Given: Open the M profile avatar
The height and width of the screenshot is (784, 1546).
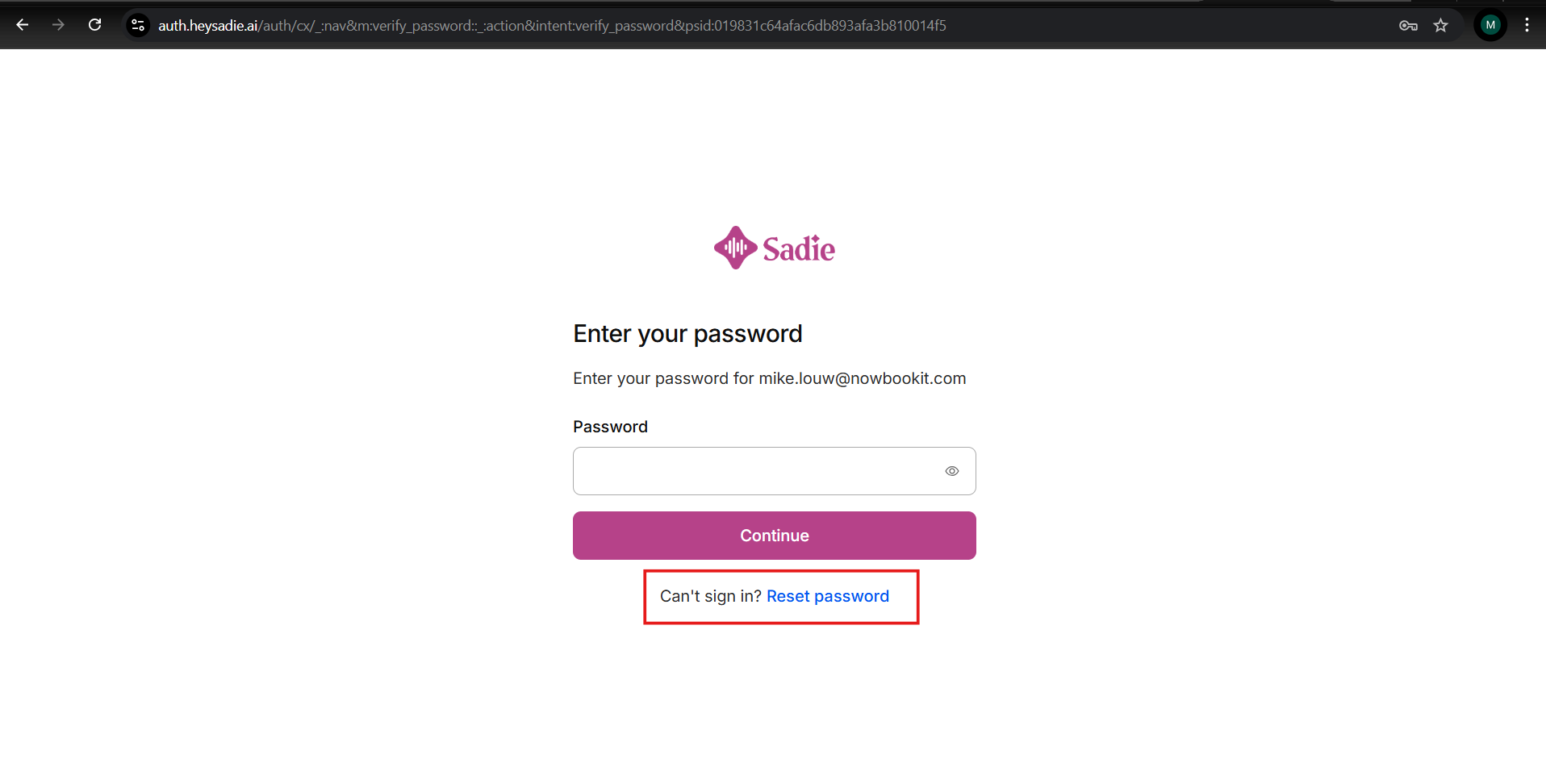Looking at the screenshot, I should [1490, 25].
